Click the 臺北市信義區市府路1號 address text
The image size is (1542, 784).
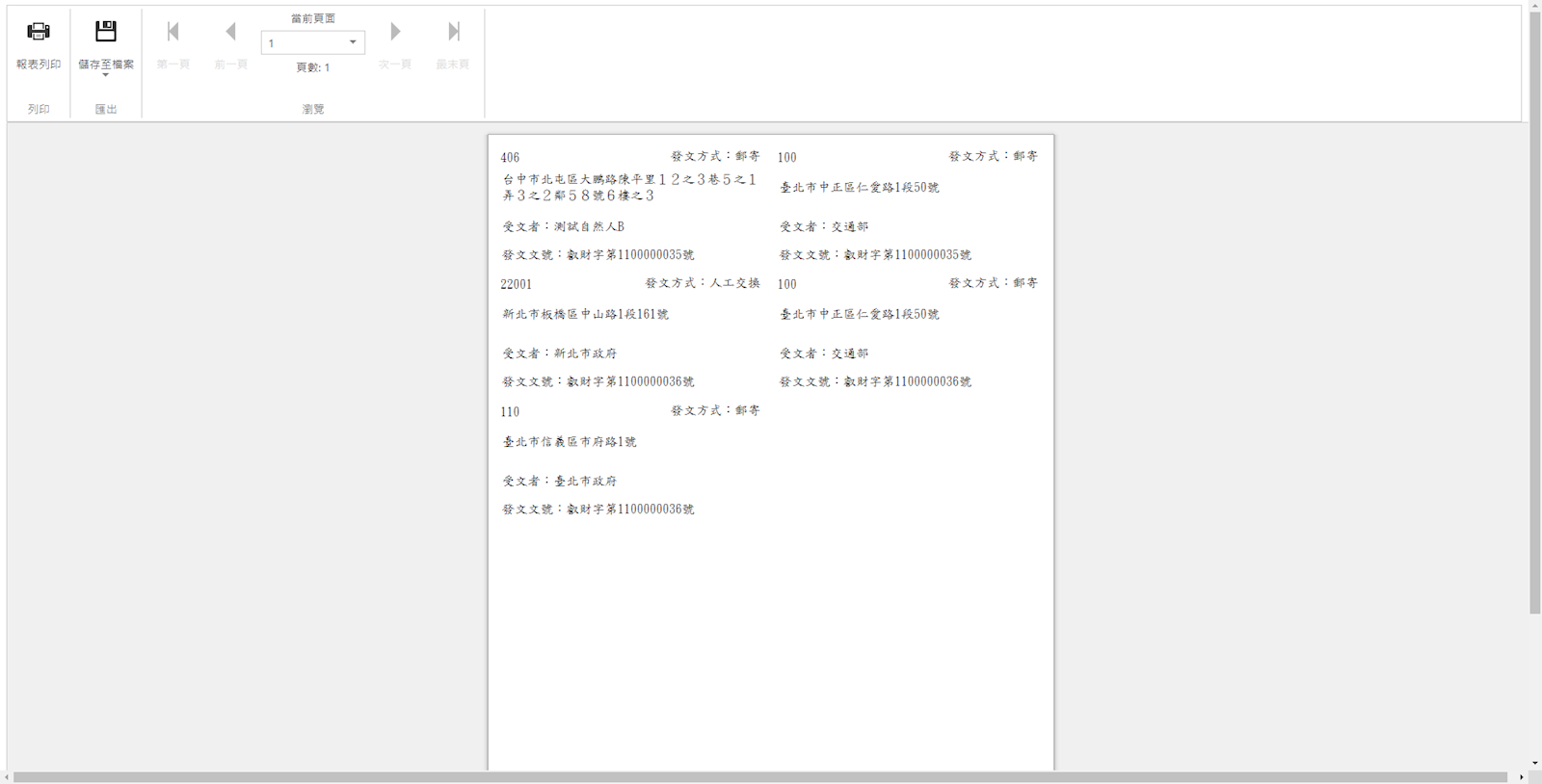(570, 441)
